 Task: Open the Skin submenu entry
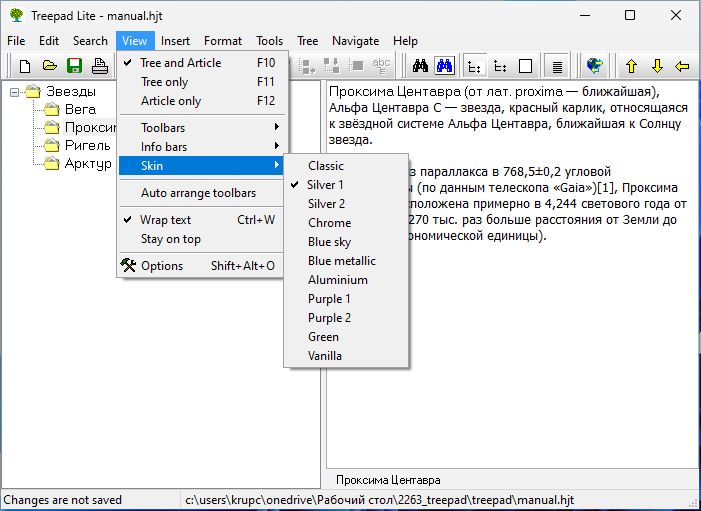pyautogui.click(x=202, y=165)
